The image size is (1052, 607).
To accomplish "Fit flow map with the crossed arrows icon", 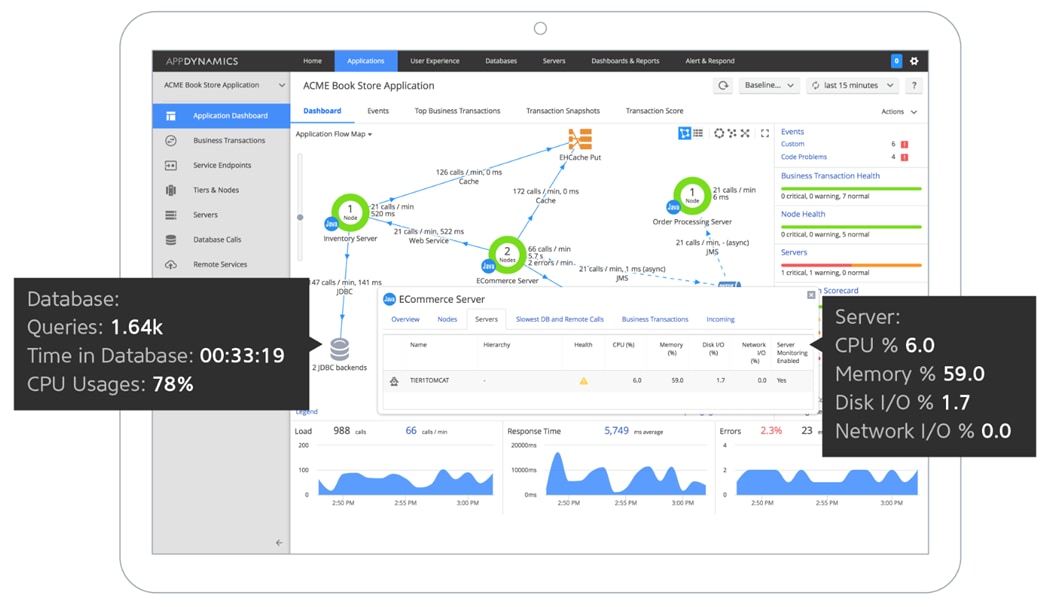I will (x=745, y=133).
